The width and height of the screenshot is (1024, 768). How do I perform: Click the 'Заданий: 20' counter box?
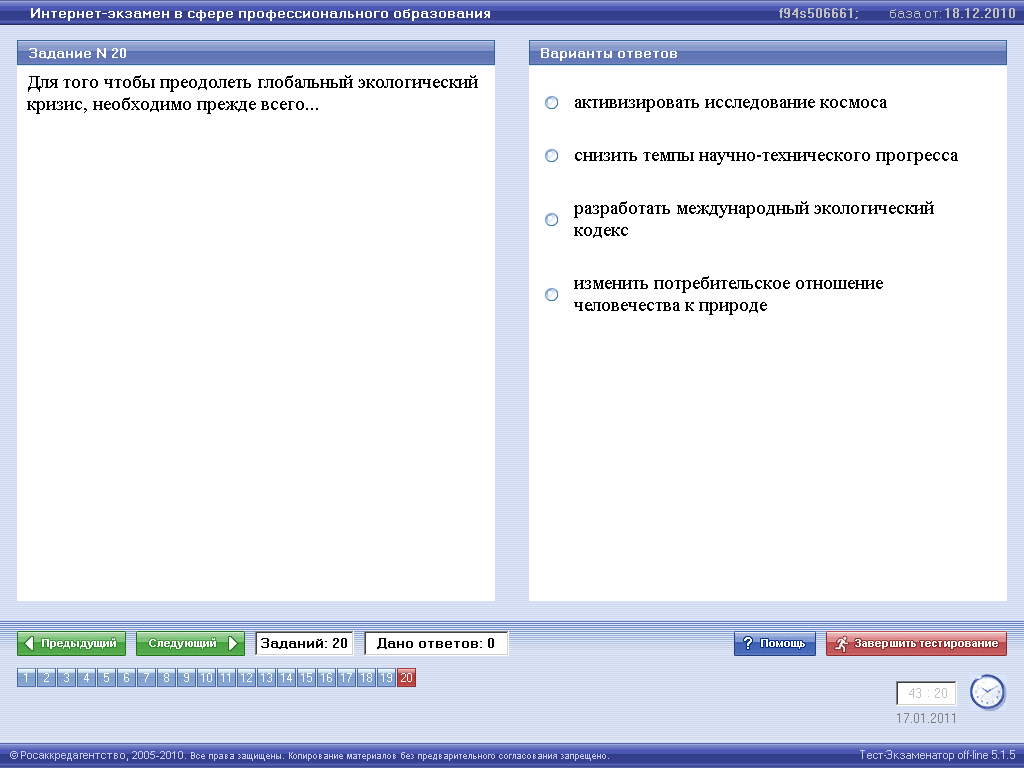(x=304, y=643)
